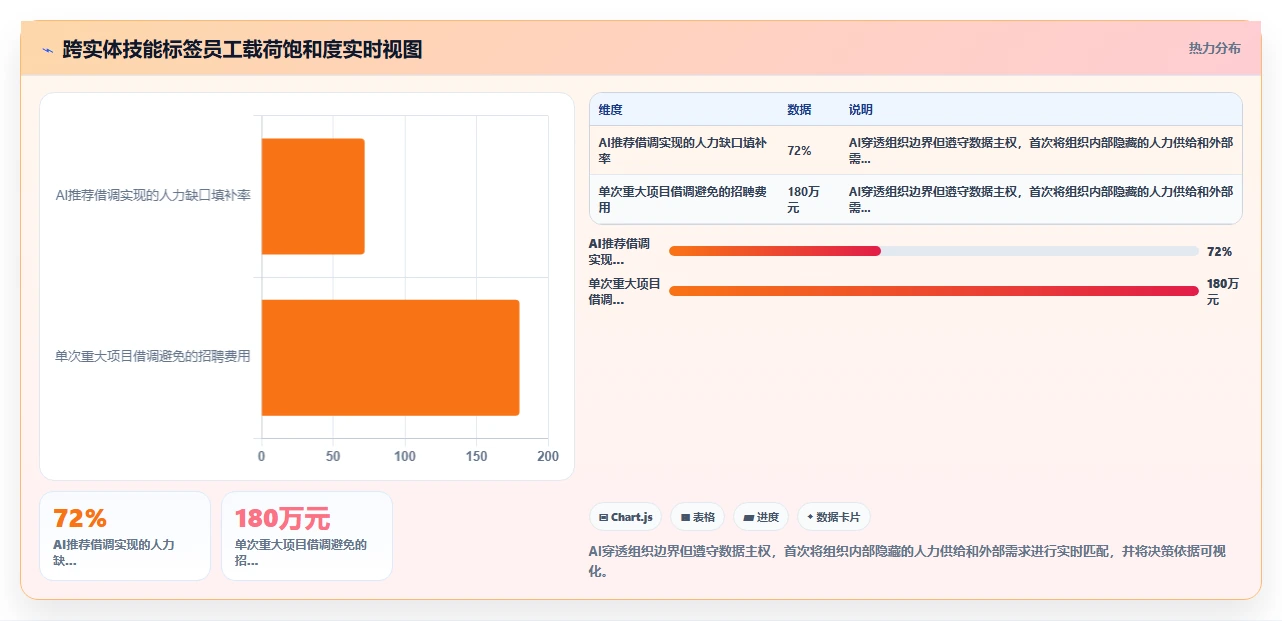Click progress label 单次重大项目借调...

625,291
